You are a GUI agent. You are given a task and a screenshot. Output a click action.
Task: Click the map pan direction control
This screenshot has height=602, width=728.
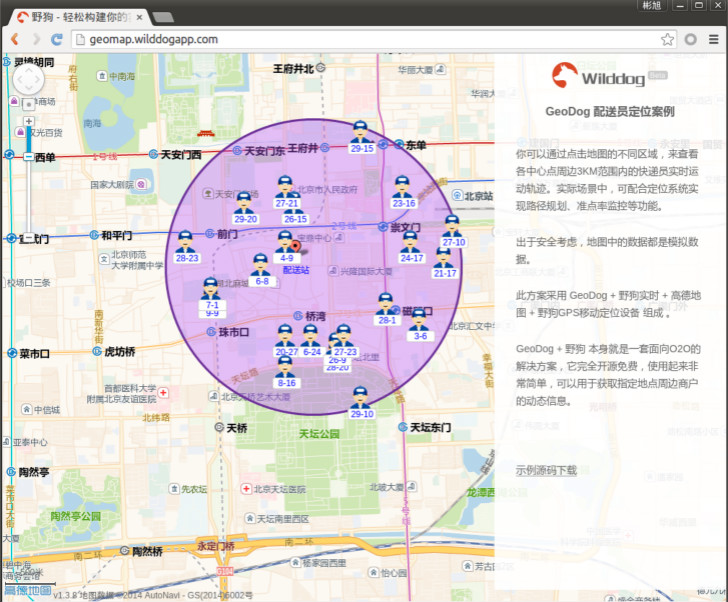29,79
